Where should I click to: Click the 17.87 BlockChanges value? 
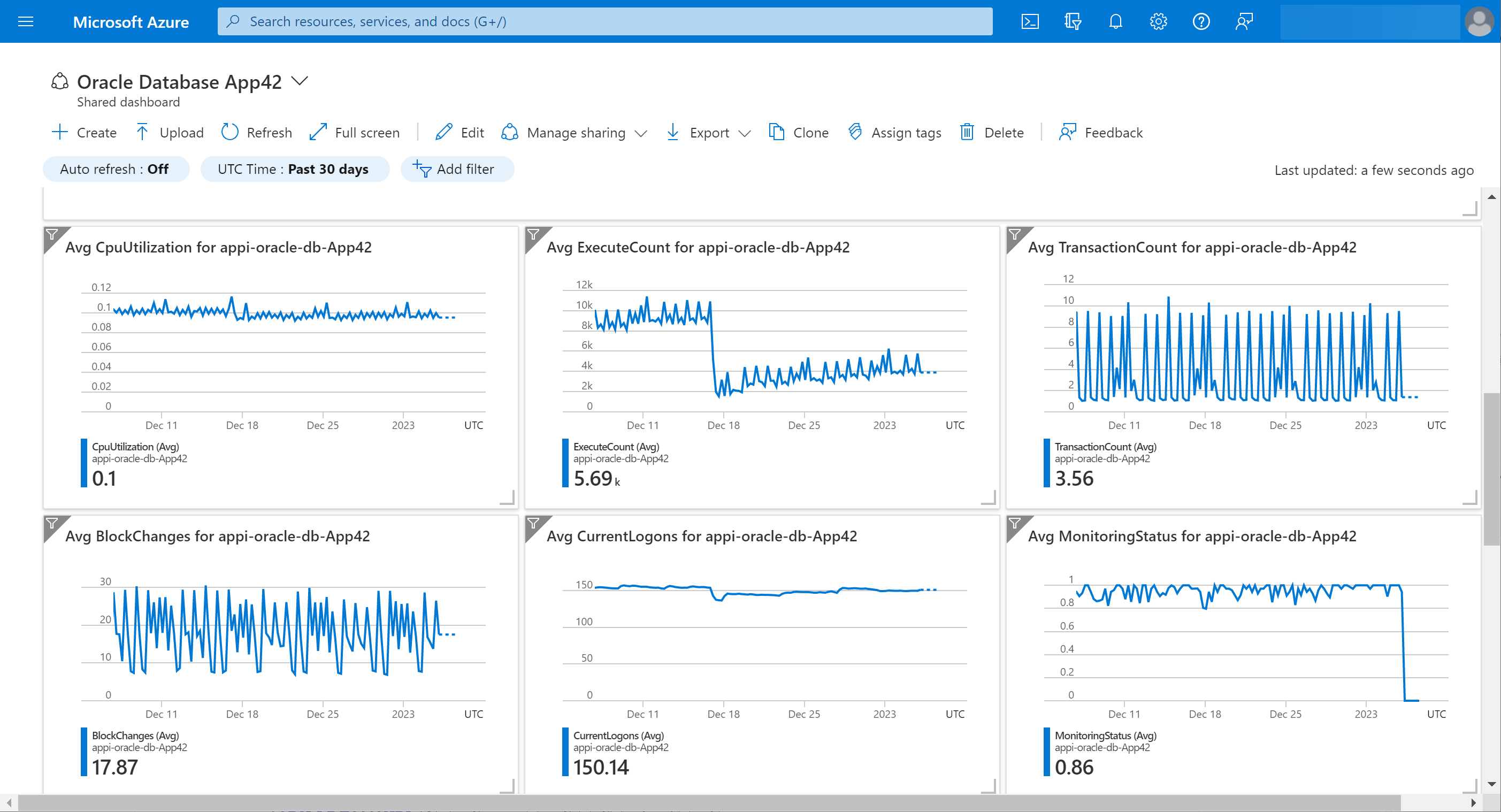115,767
